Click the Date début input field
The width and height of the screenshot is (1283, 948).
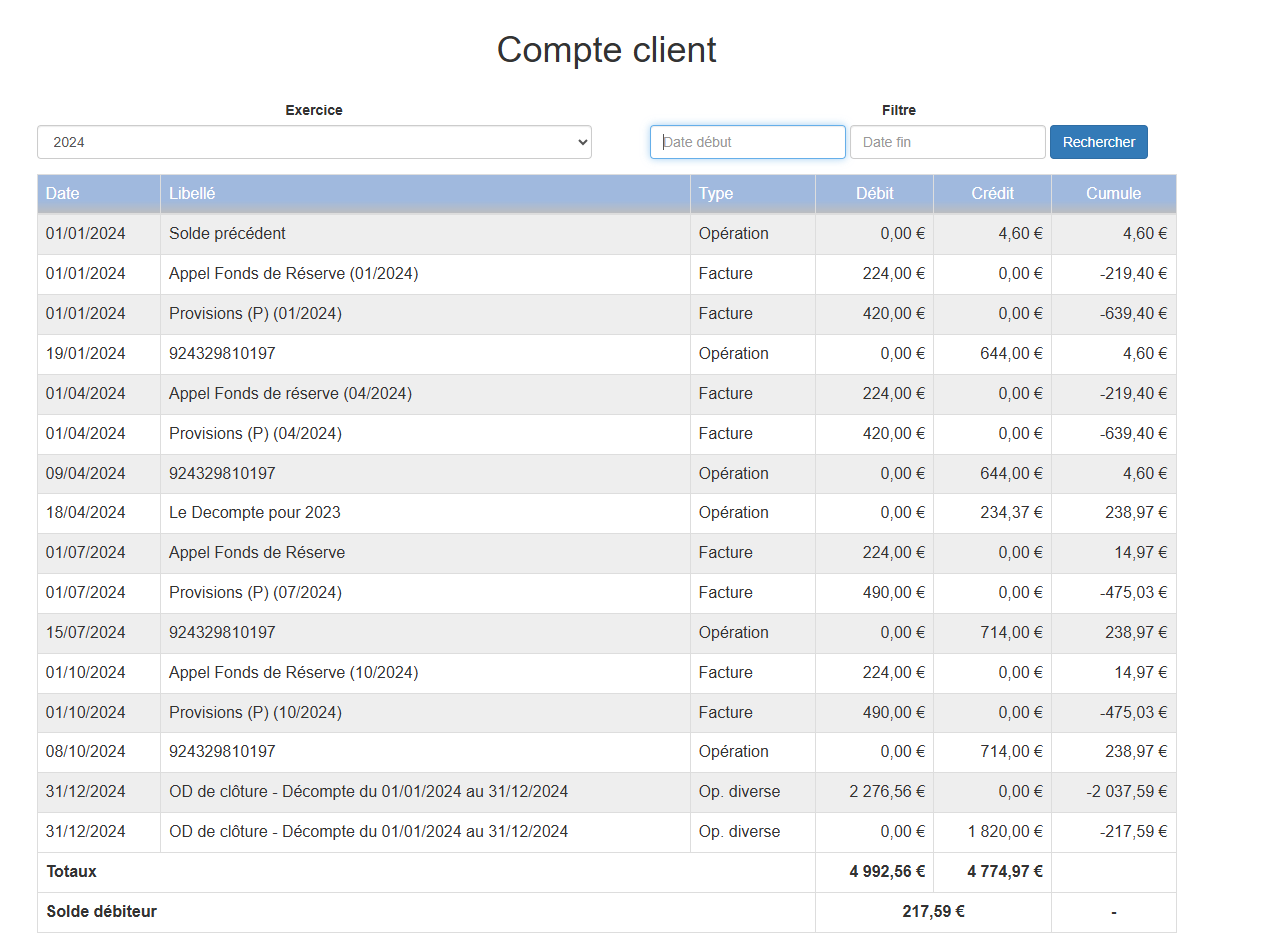coord(747,142)
